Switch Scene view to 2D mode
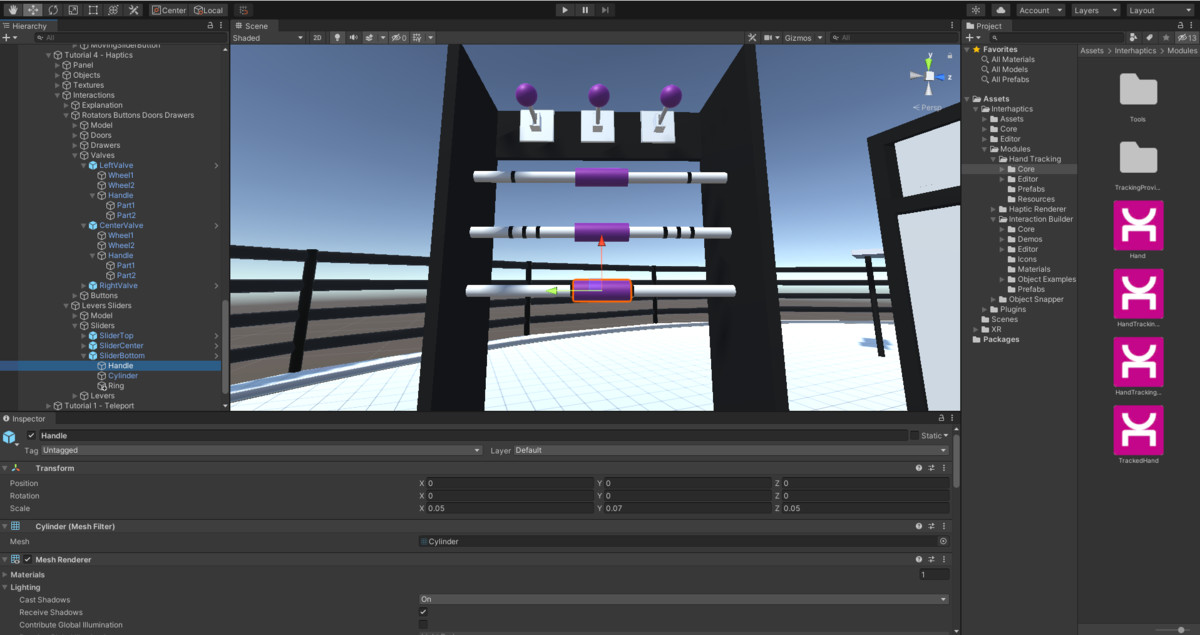This screenshot has width=1200, height=635. [x=318, y=37]
